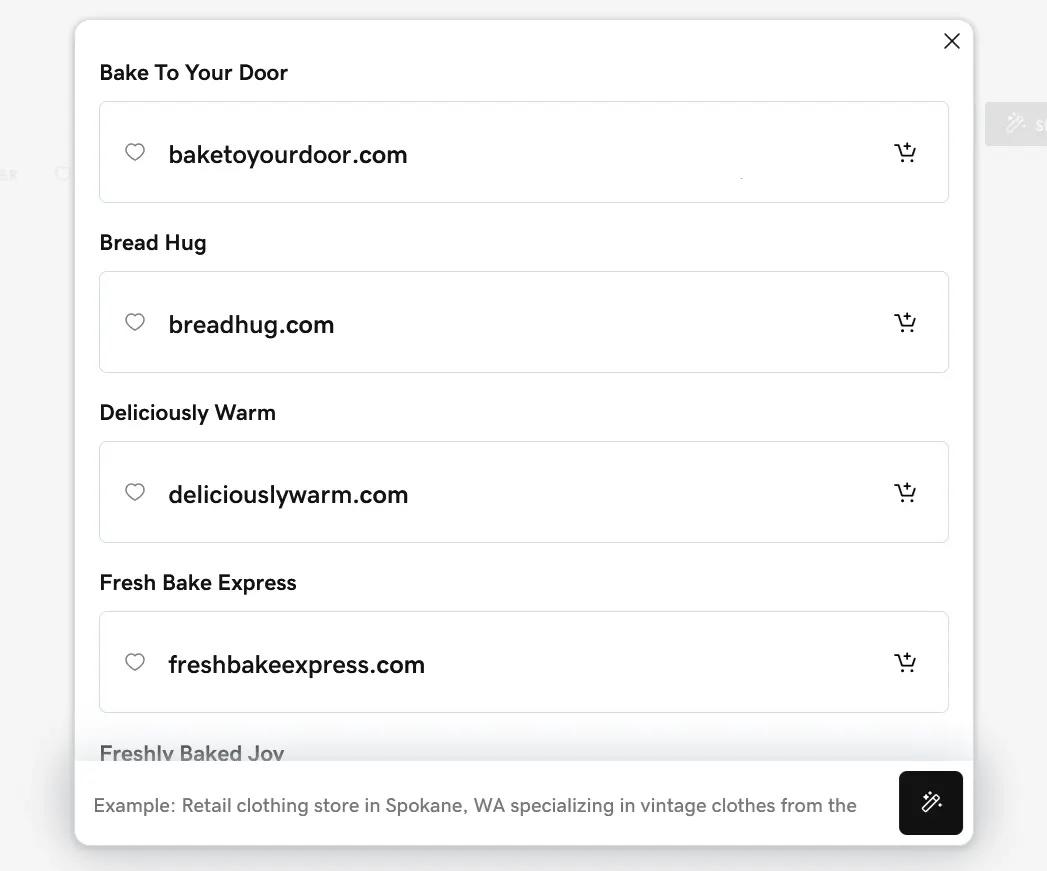Select the baketoyourdoor.com domain name
Screen dimensions: 1047x871
tap(288, 155)
